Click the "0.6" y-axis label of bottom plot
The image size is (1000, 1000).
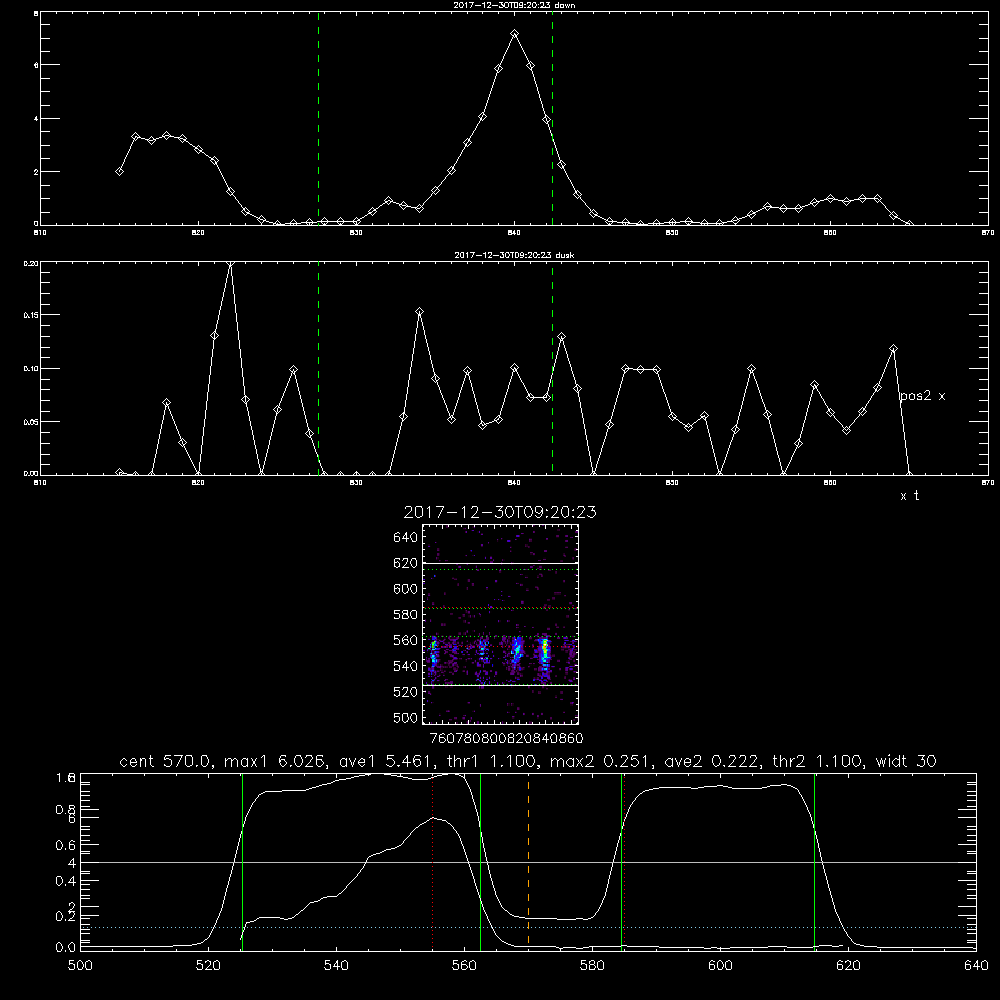tap(66, 845)
